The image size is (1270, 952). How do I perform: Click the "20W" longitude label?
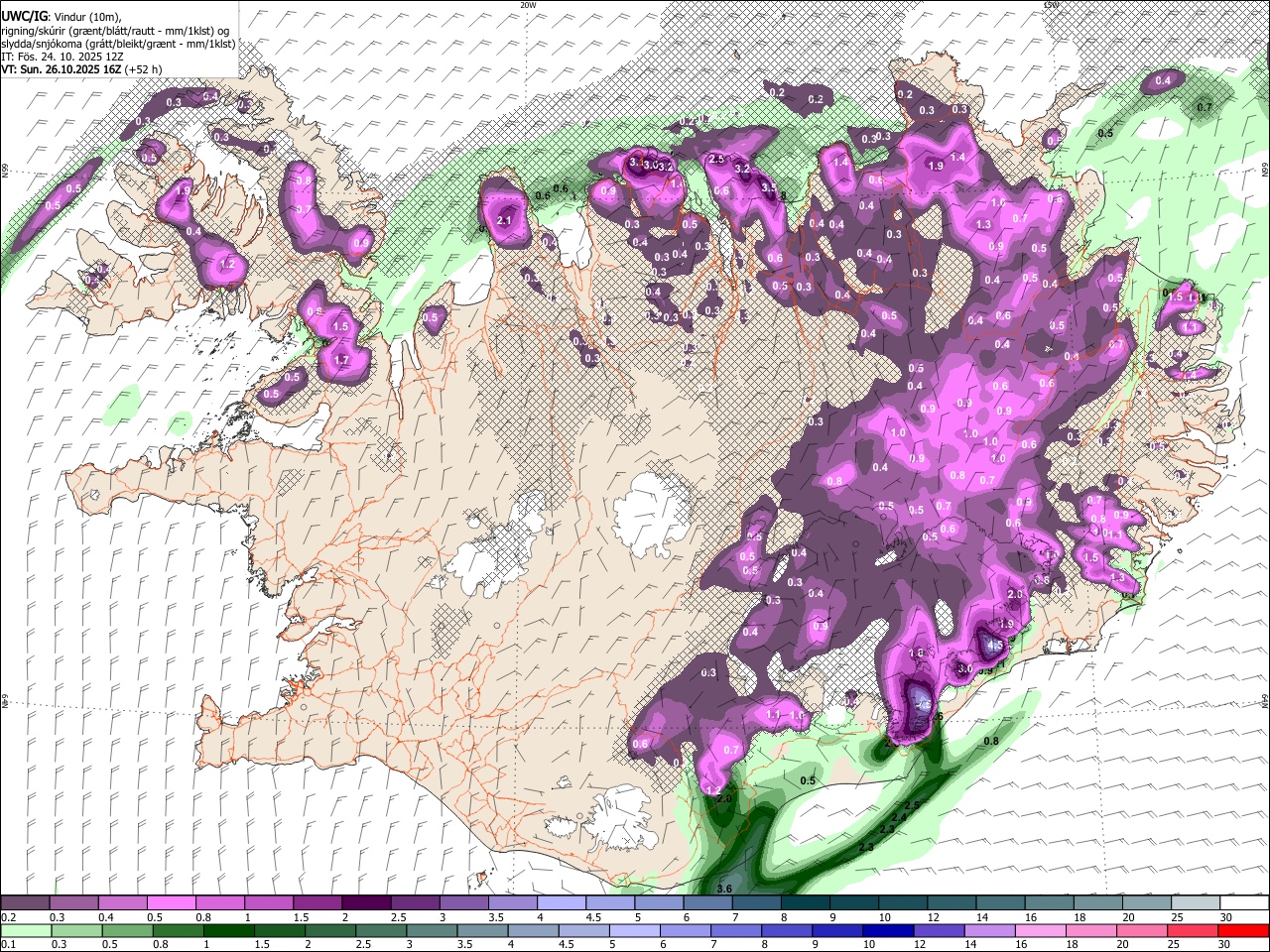[528, 5]
